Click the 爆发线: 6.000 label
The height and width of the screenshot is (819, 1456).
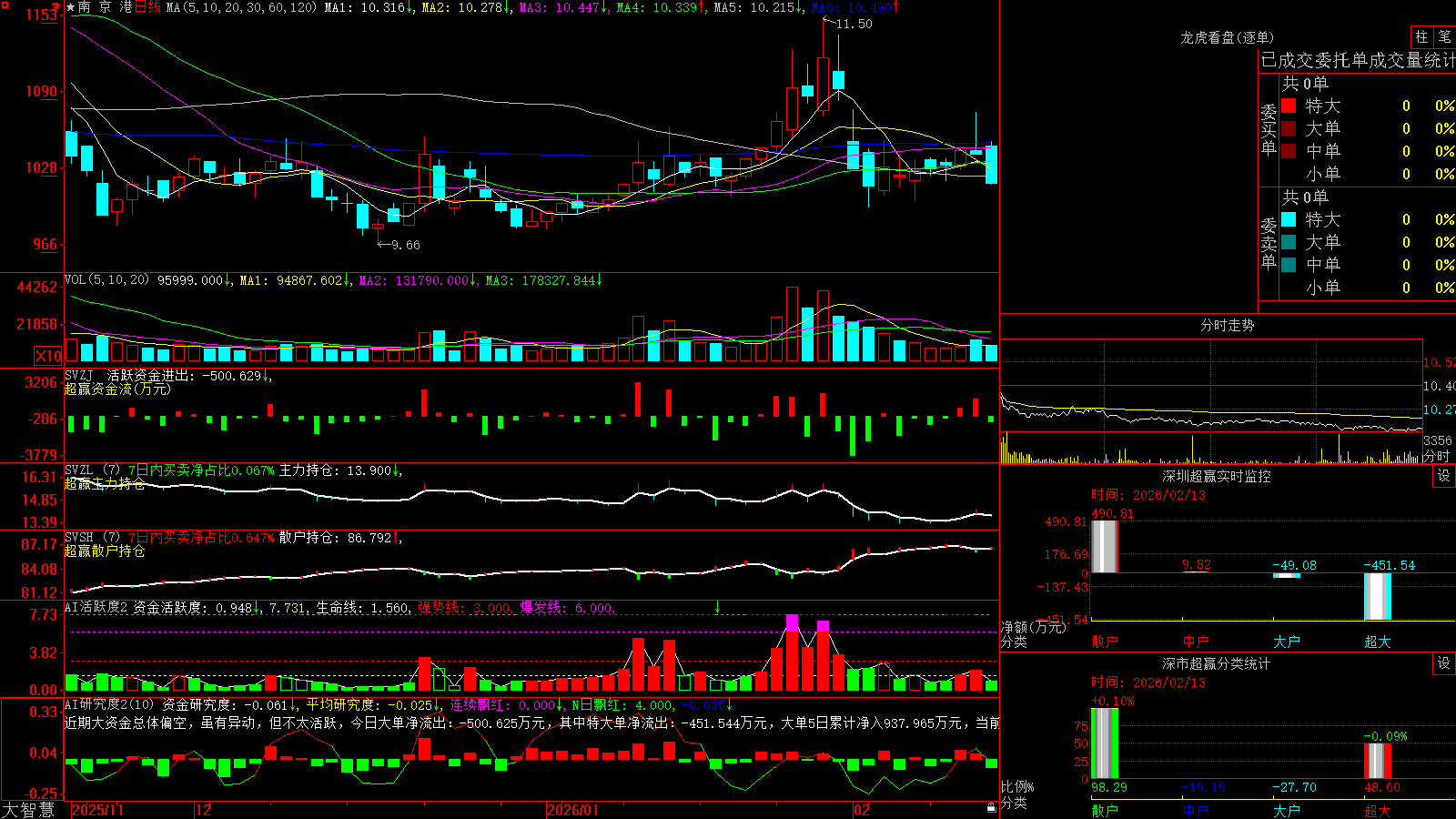566,608
